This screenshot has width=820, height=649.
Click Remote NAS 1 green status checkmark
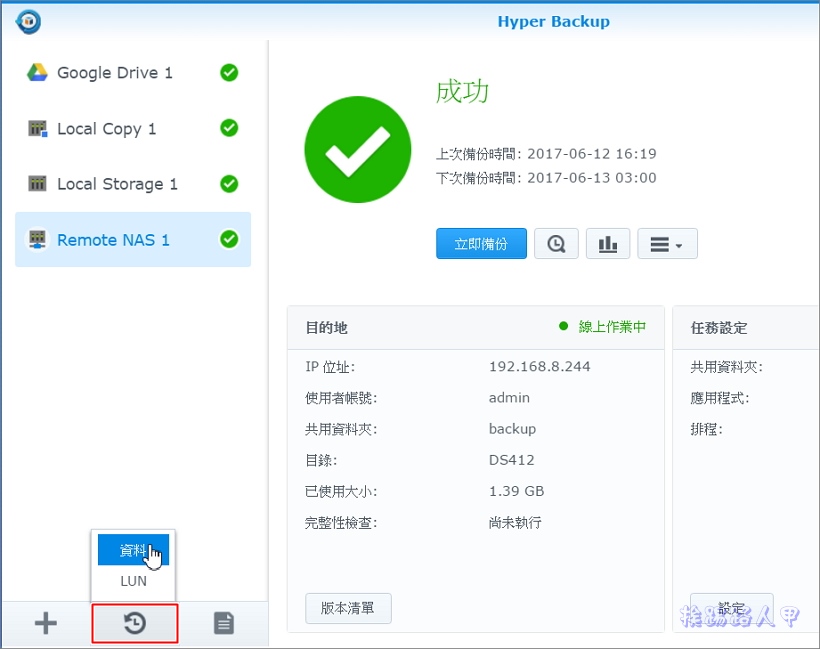click(x=229, y=240)
